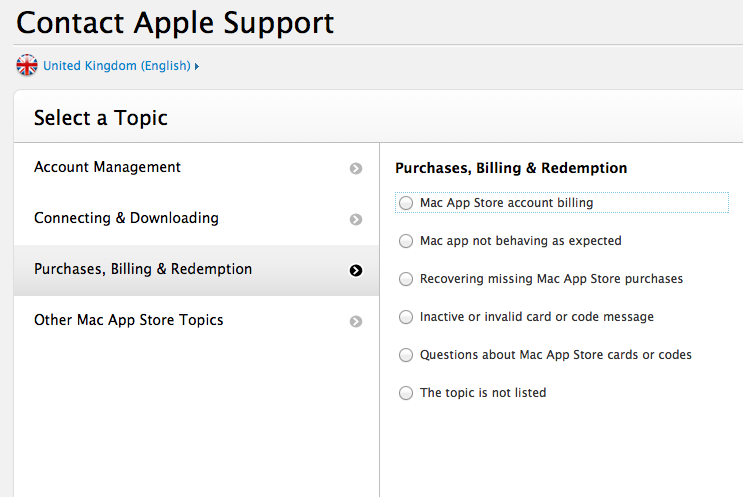Open the United Kingdom (English) region link
The width and height of the screenshot is (743, 497).
[x=117, y=65]
